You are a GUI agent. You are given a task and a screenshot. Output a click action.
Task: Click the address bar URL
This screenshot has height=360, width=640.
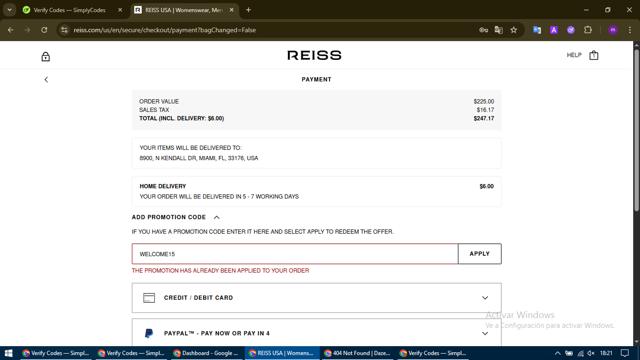(x=164, y=30)
